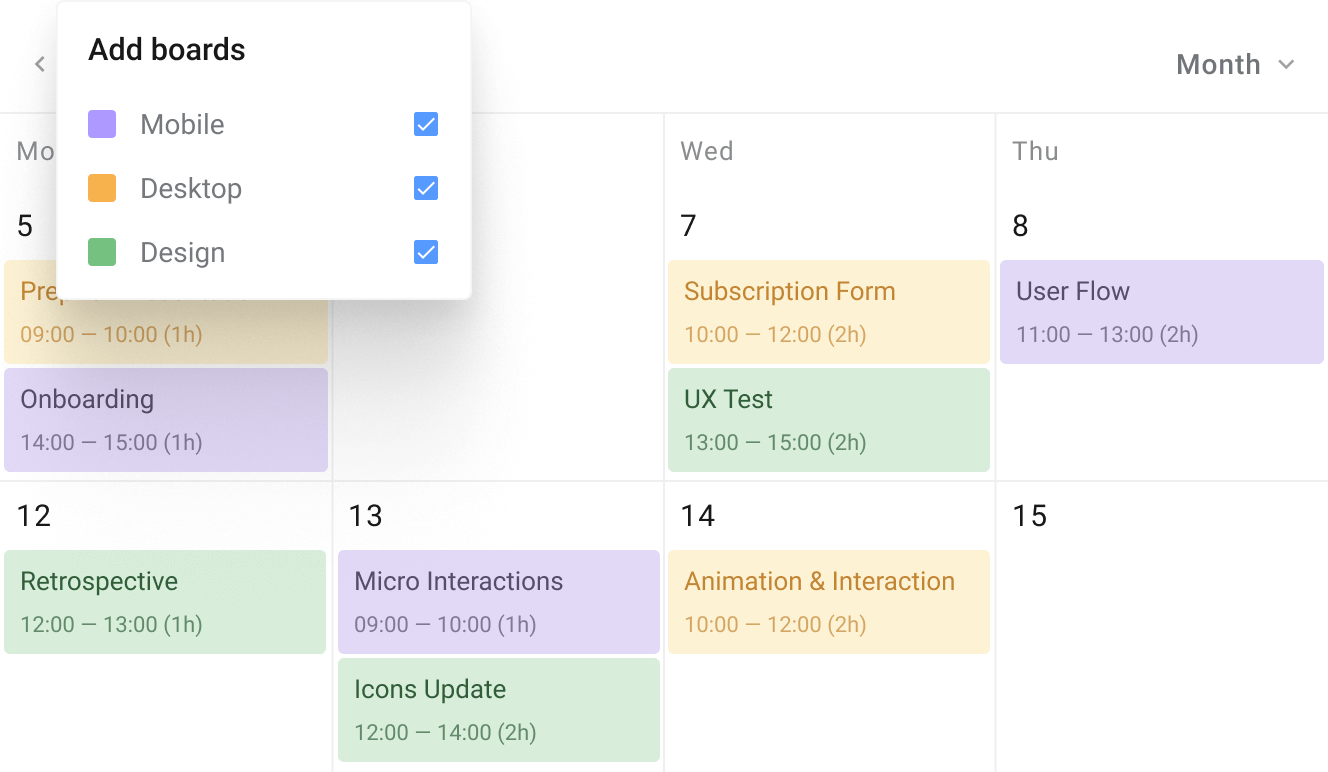1328x772 pixels.
Task: Click the chevron next to Month
Action: [x=1287, y=65]
